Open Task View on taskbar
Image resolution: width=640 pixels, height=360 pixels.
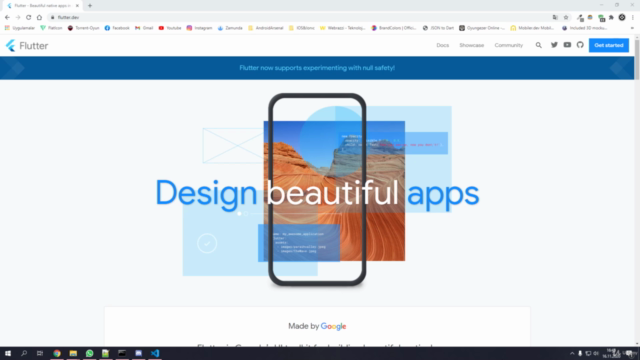40,353
